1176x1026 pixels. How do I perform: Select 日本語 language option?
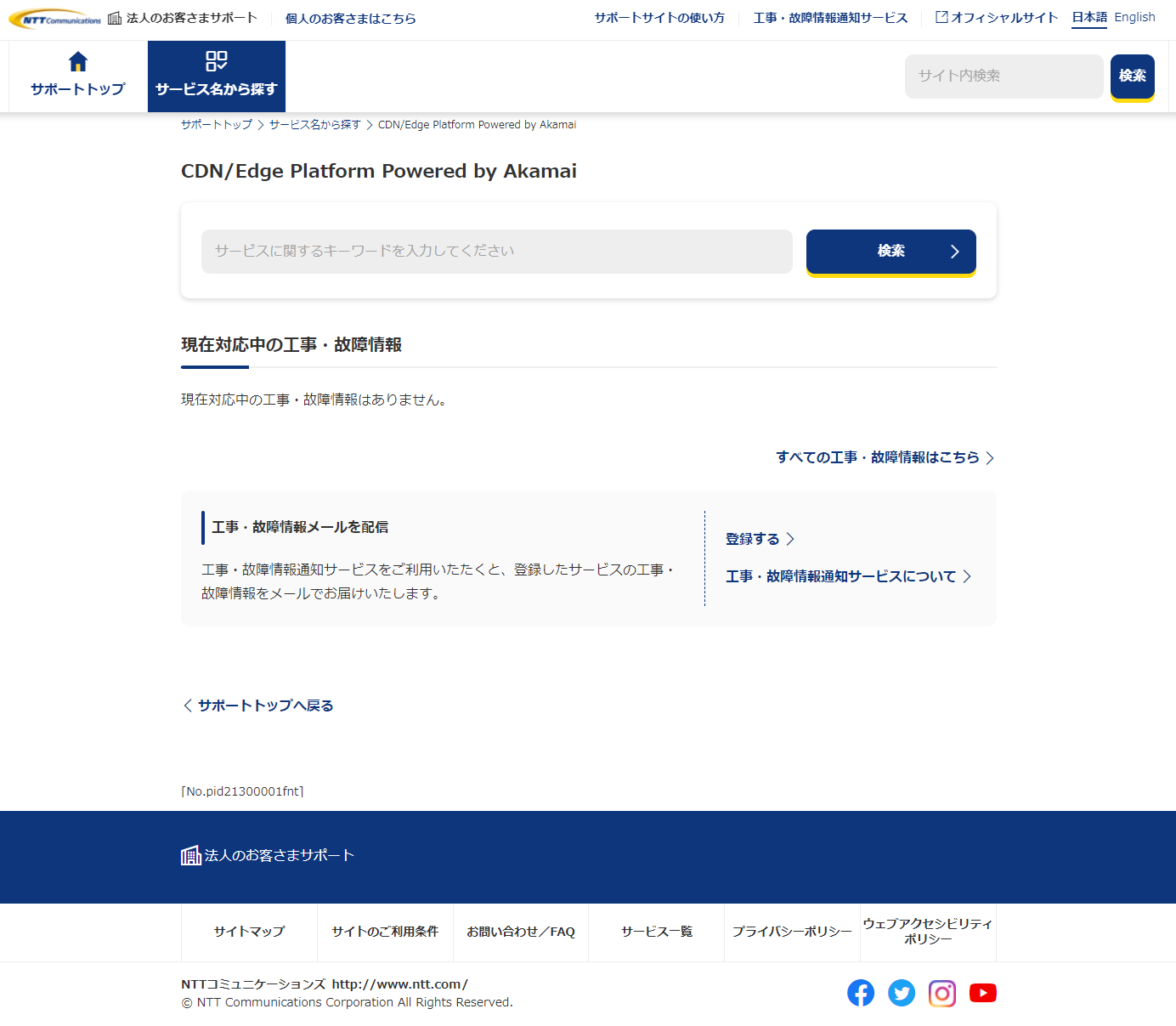coord(1089,17)
